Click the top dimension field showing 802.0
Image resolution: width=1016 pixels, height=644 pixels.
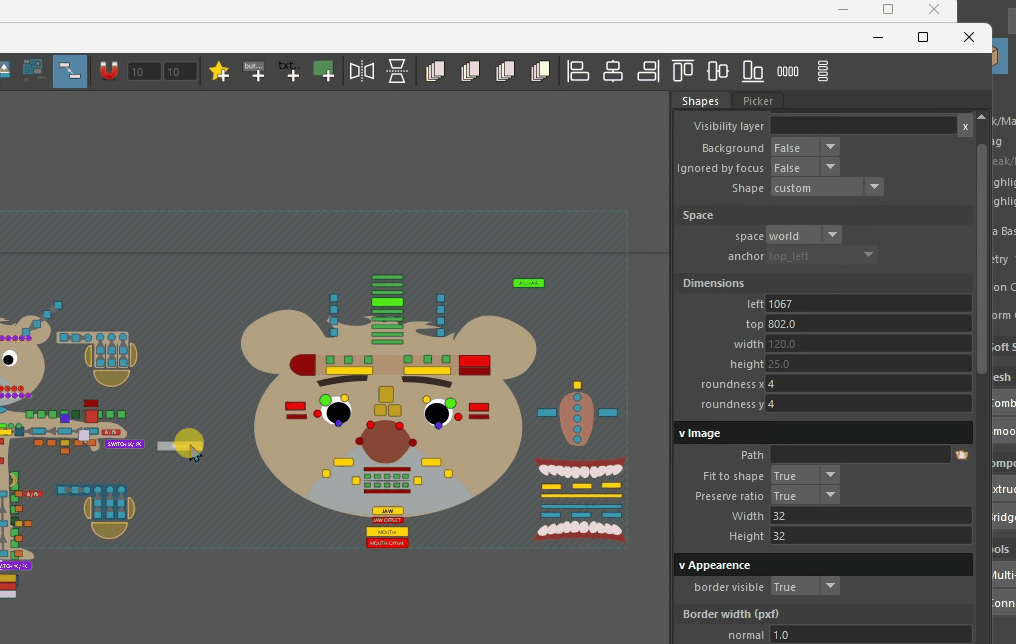(868, 324)
